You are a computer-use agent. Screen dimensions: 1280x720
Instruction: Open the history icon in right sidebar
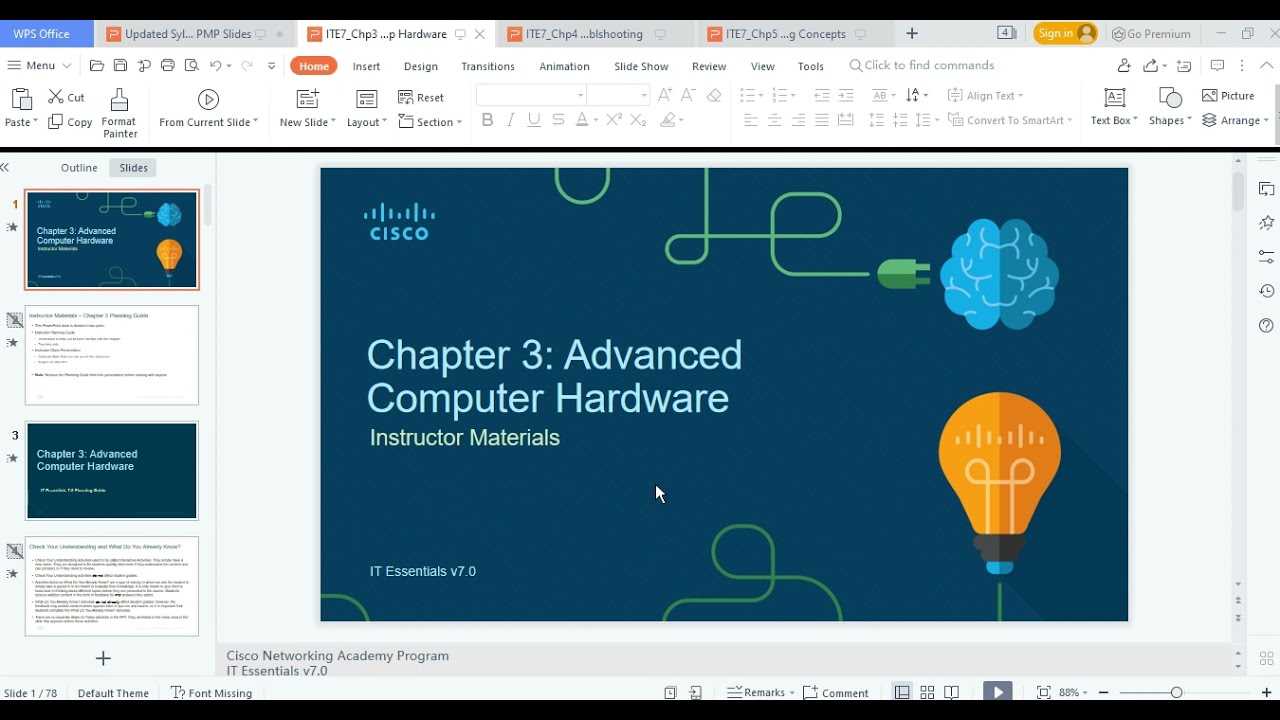(x=1266, y=291)
